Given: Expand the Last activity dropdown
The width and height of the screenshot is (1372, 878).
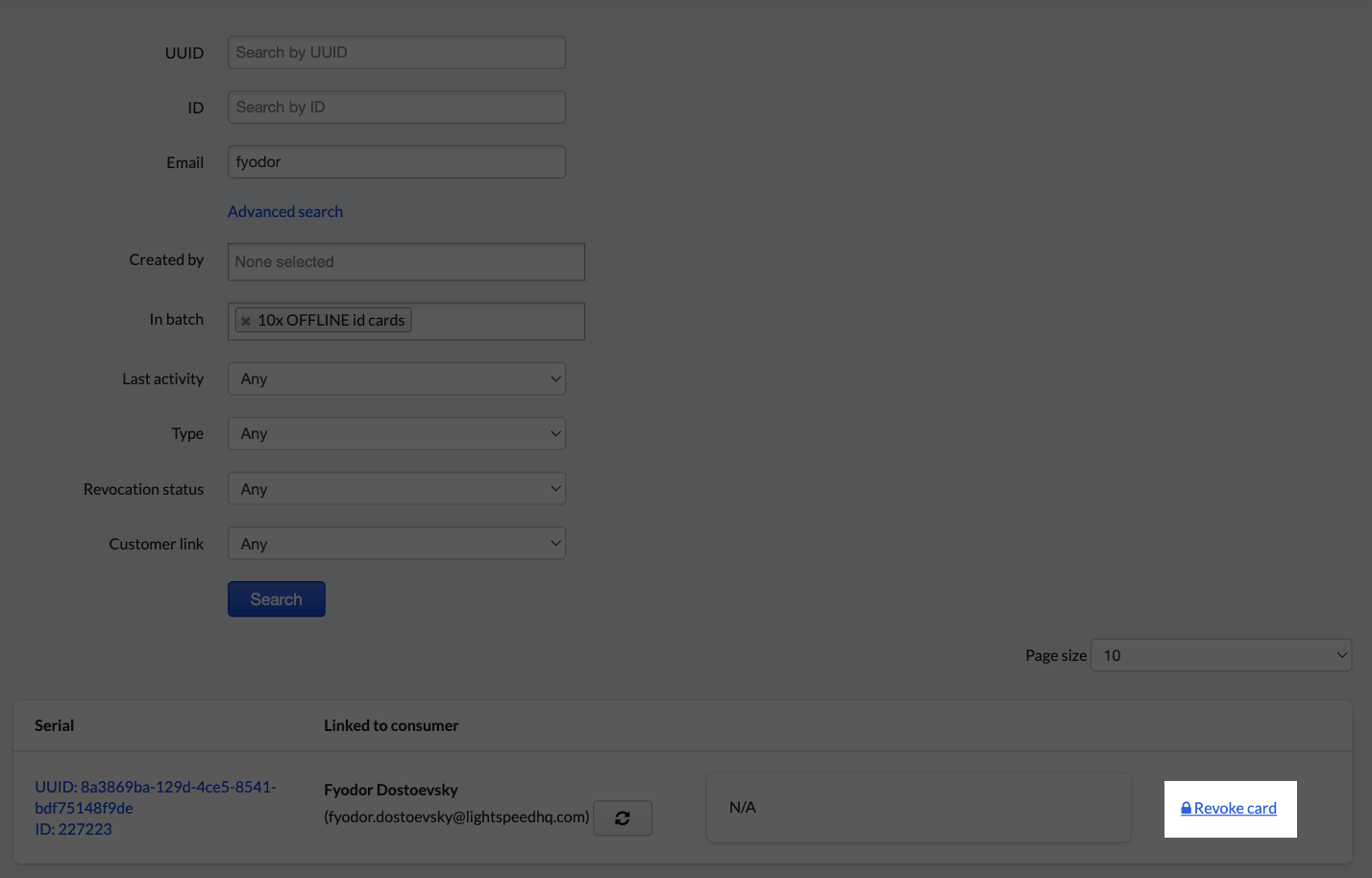Looking at the screenshot, I should click(396, 378).
